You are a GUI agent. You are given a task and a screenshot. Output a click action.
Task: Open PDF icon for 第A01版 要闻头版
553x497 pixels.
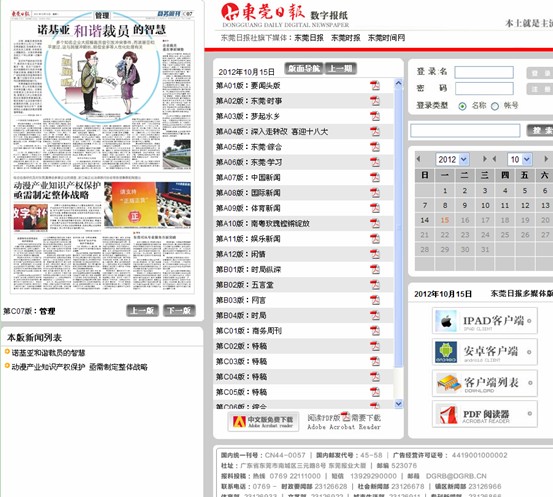click(x=375, y=86)
